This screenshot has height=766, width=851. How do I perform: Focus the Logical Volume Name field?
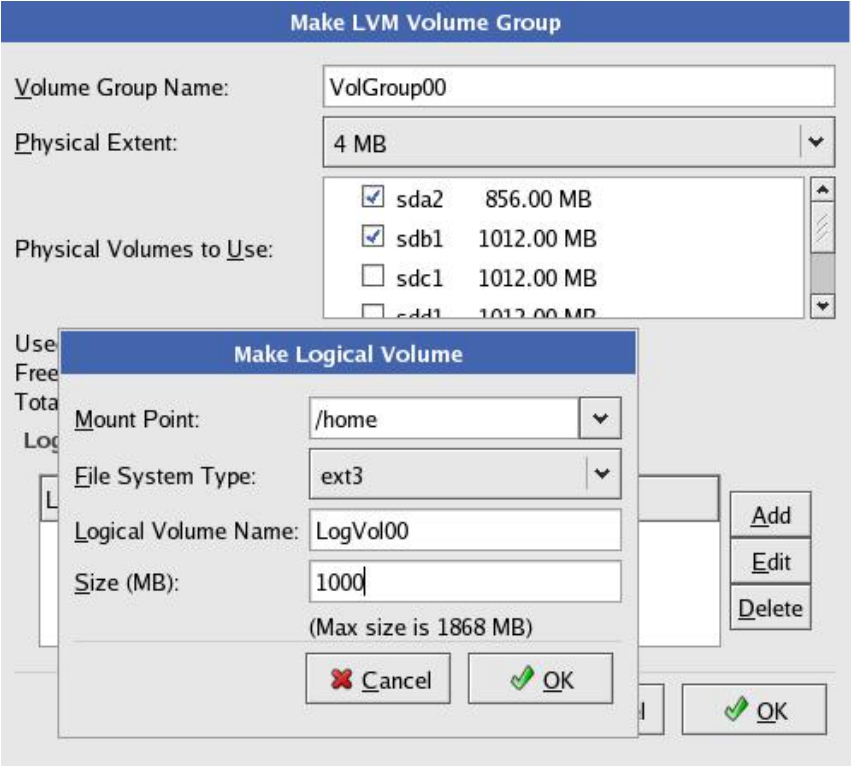[465, 530]
